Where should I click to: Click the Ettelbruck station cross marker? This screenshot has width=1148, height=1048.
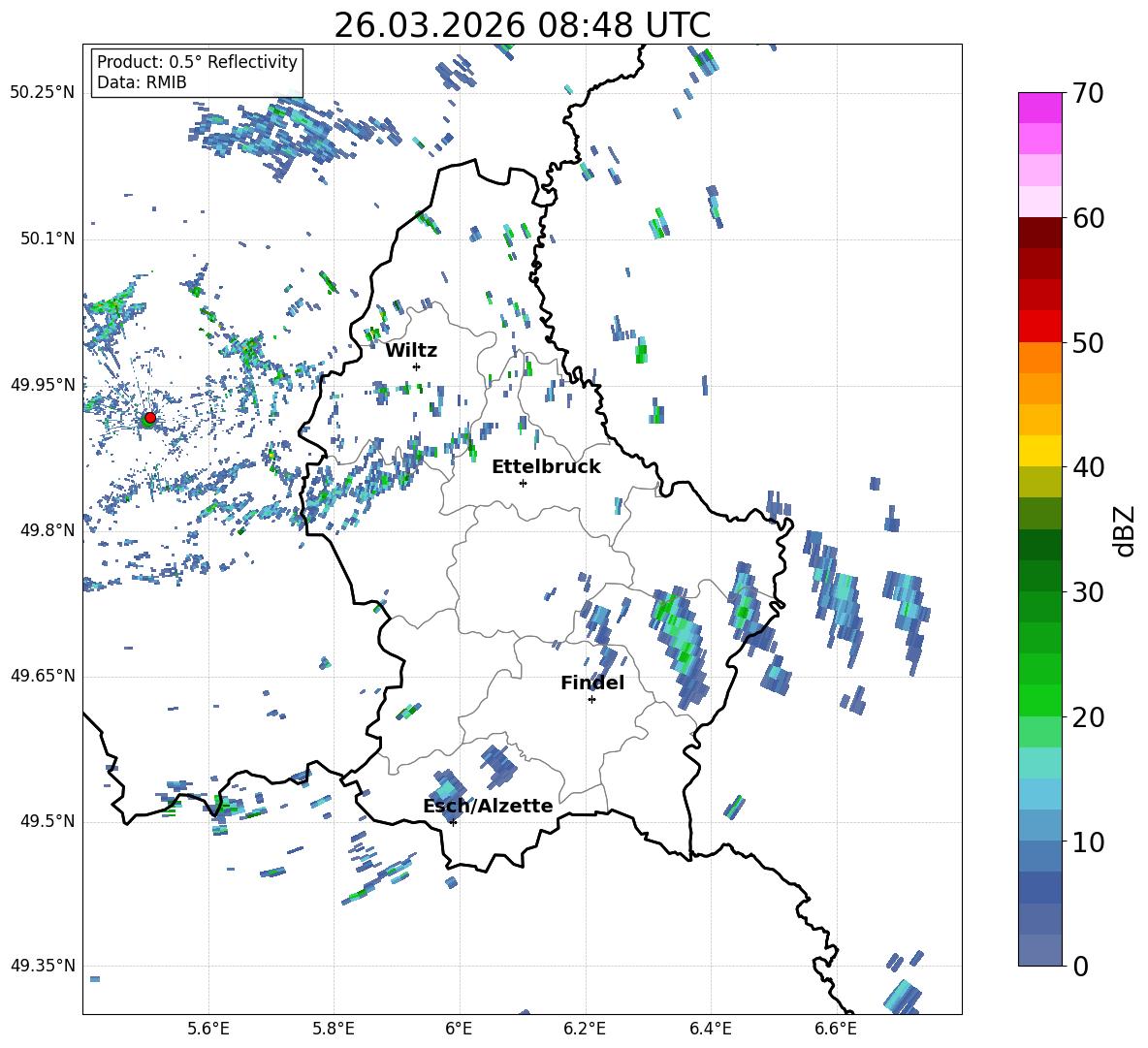pyautogui.click(x=523, y=483)
